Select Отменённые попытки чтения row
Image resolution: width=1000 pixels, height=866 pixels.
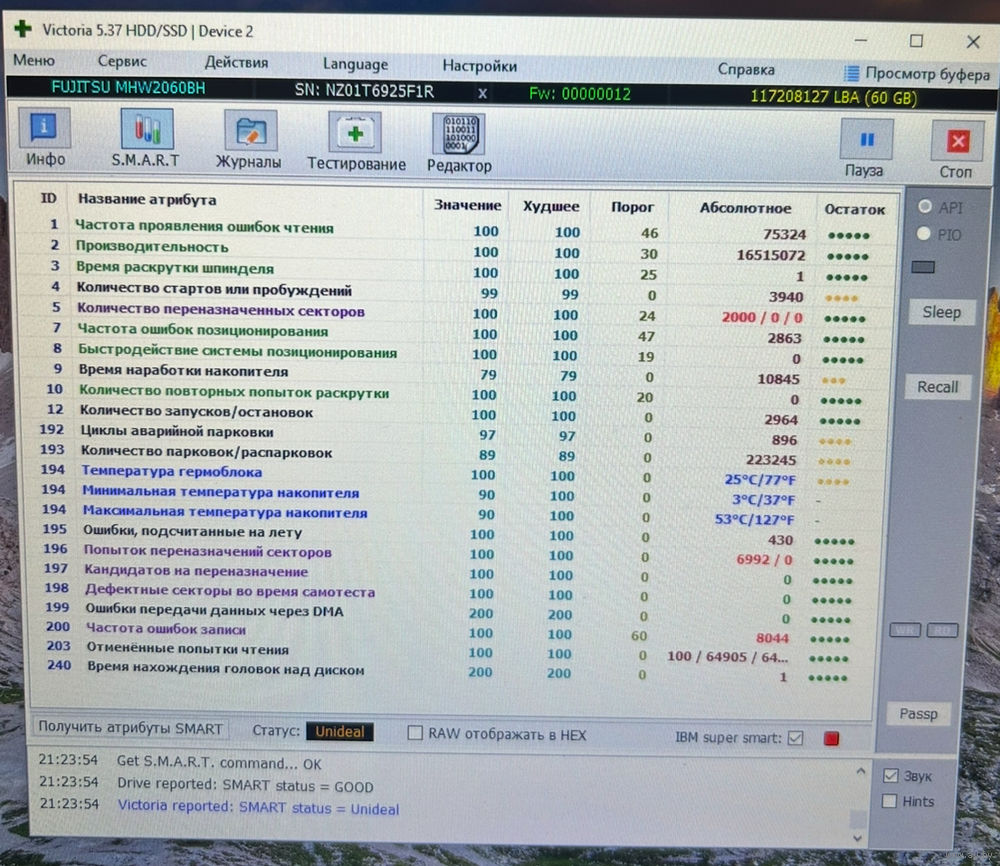tap(453, 651)
